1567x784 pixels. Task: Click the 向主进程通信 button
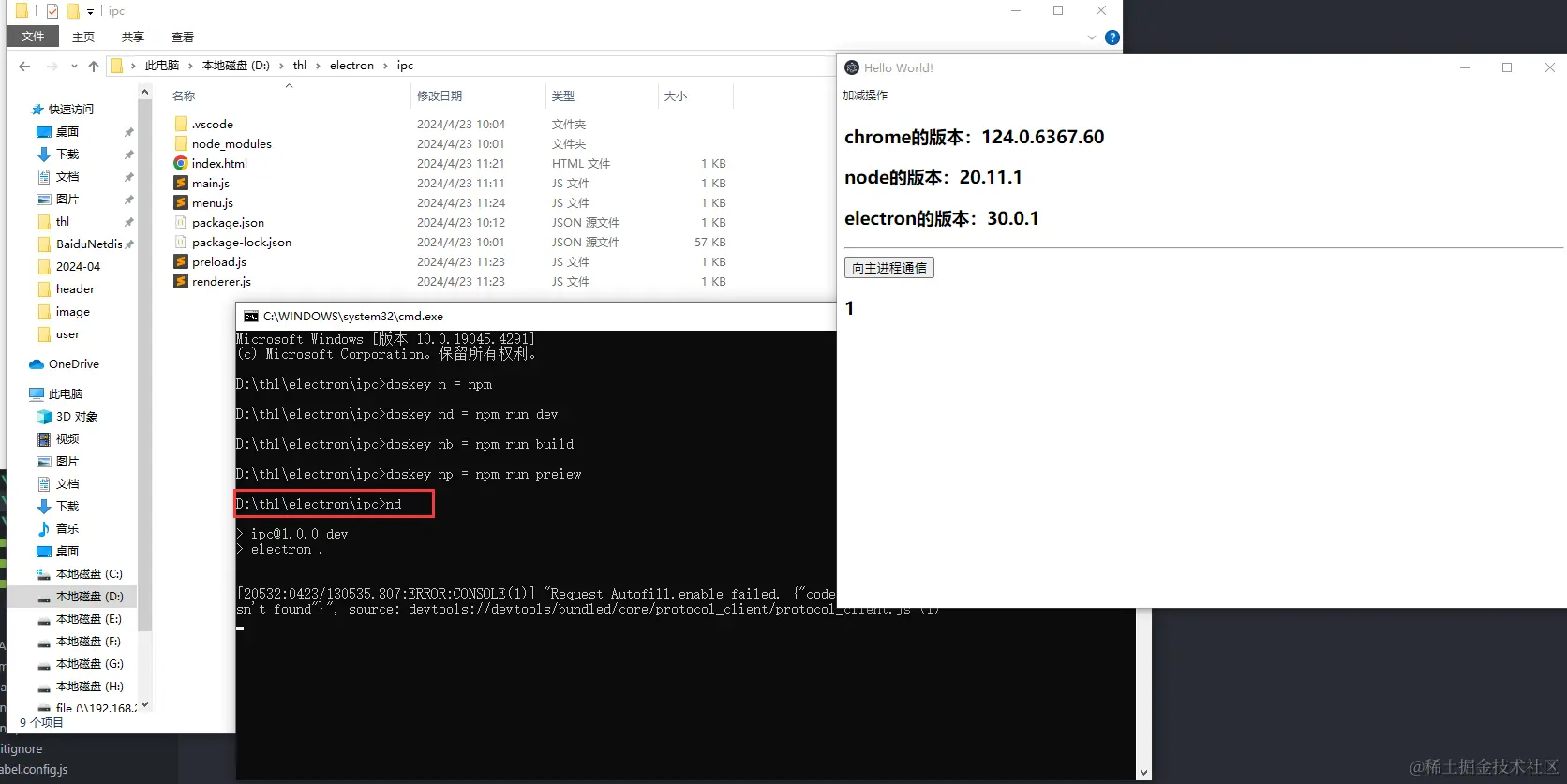tap(889, 268)
